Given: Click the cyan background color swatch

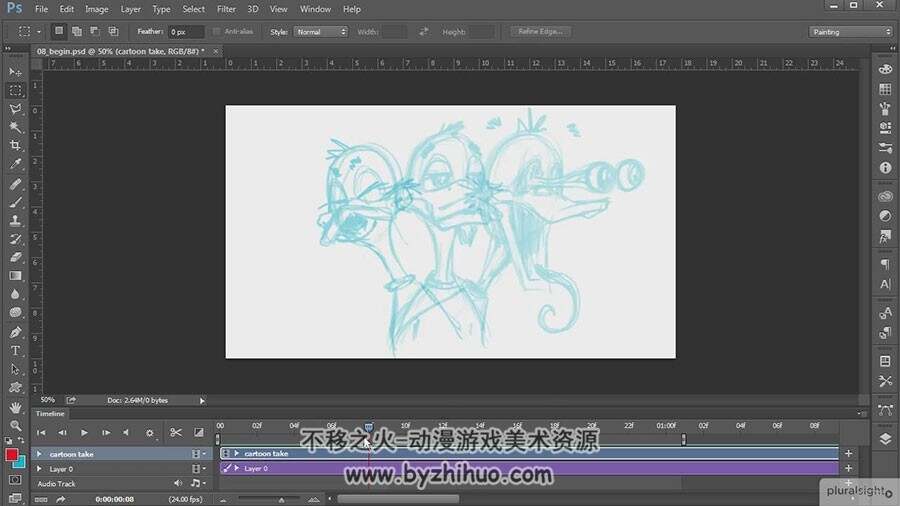Looking at the screenshot, I should click(x=21, y=462).
